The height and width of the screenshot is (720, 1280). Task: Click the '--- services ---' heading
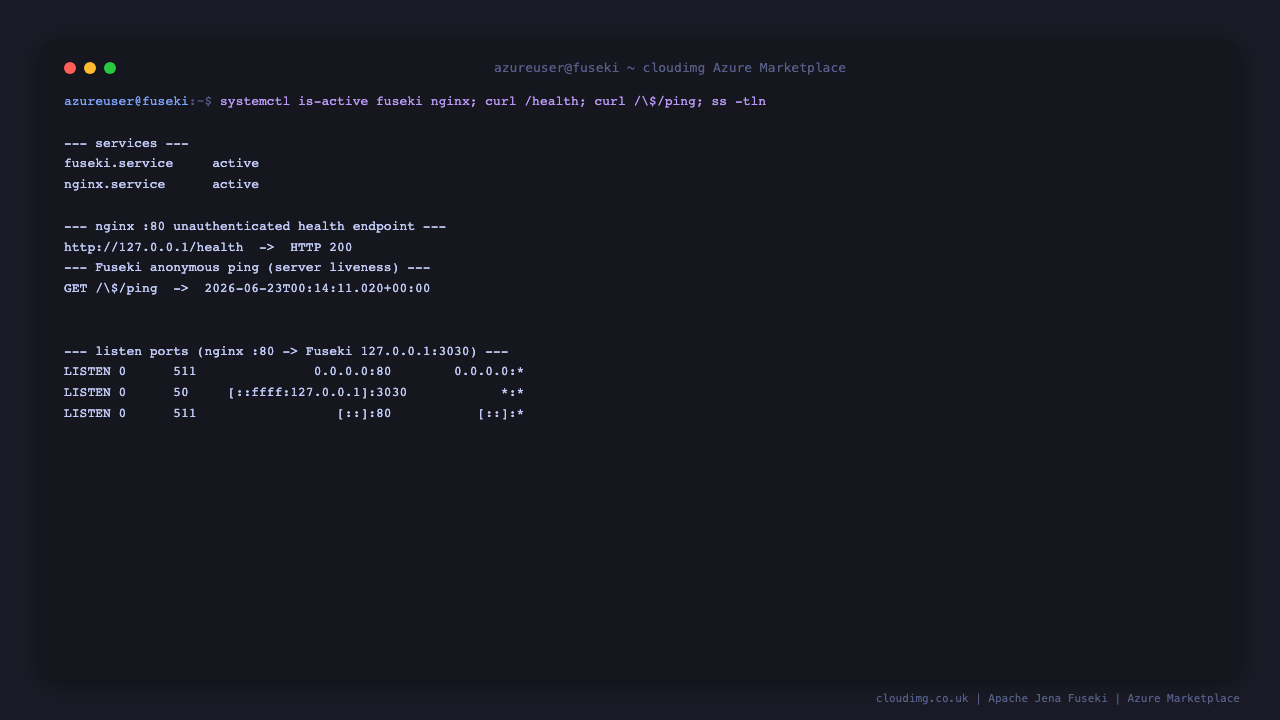(x=126, y=143)
